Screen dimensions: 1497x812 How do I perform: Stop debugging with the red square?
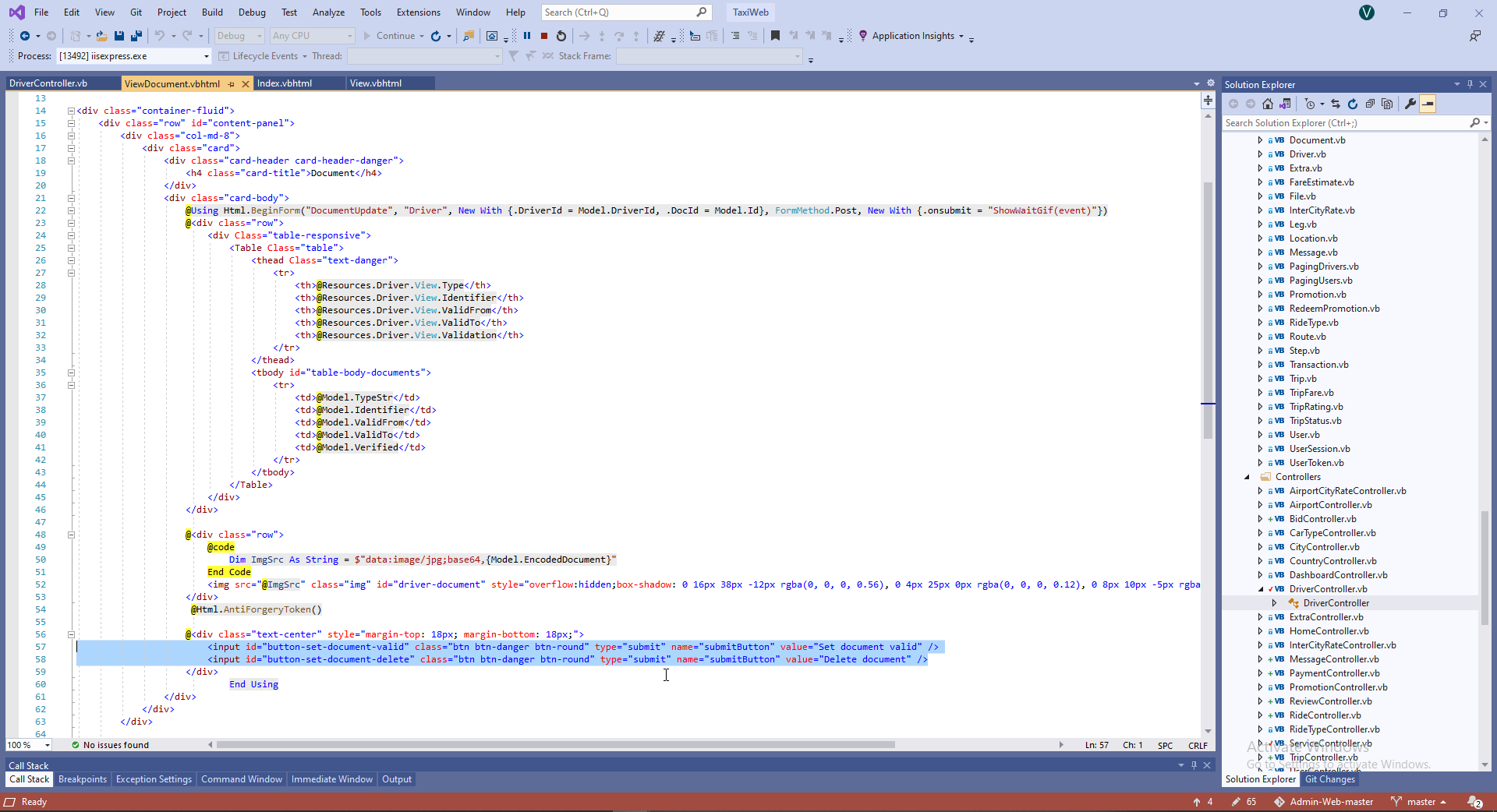[x=544, y=36]
